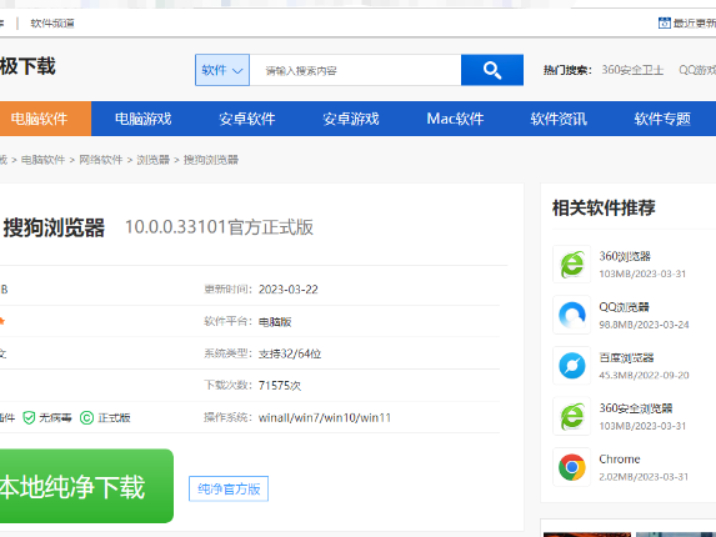Click the 2.02MB/2023-03-31 detail text
The height and width of the screenshot is (537, 716).
pos(643,477)
